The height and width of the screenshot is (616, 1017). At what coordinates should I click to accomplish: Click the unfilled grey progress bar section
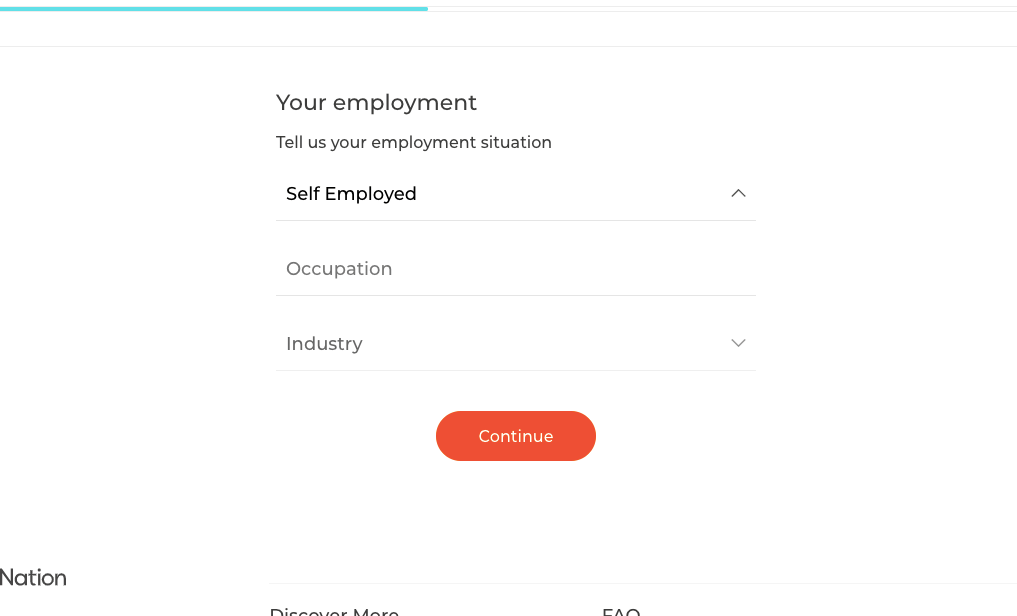pyautogui.click(x=723, y=9)
